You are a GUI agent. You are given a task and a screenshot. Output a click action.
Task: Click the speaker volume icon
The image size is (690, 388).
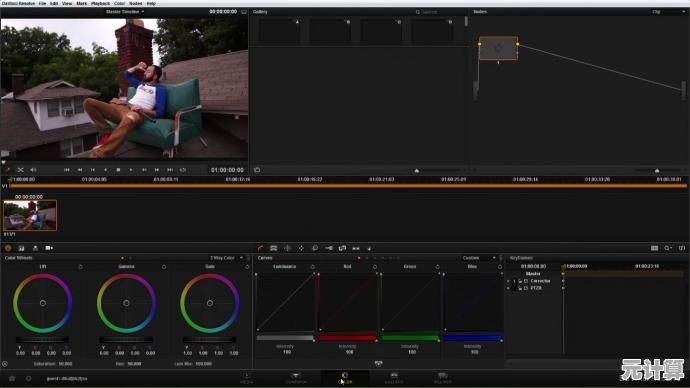pyautogui.click(x=33, y=170)
